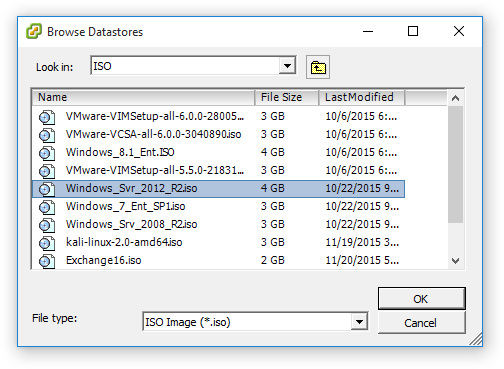This screenshot has width=504, height=369.
Task: Click the Browse Datastores title bar app icon
Action: [34, 31]
